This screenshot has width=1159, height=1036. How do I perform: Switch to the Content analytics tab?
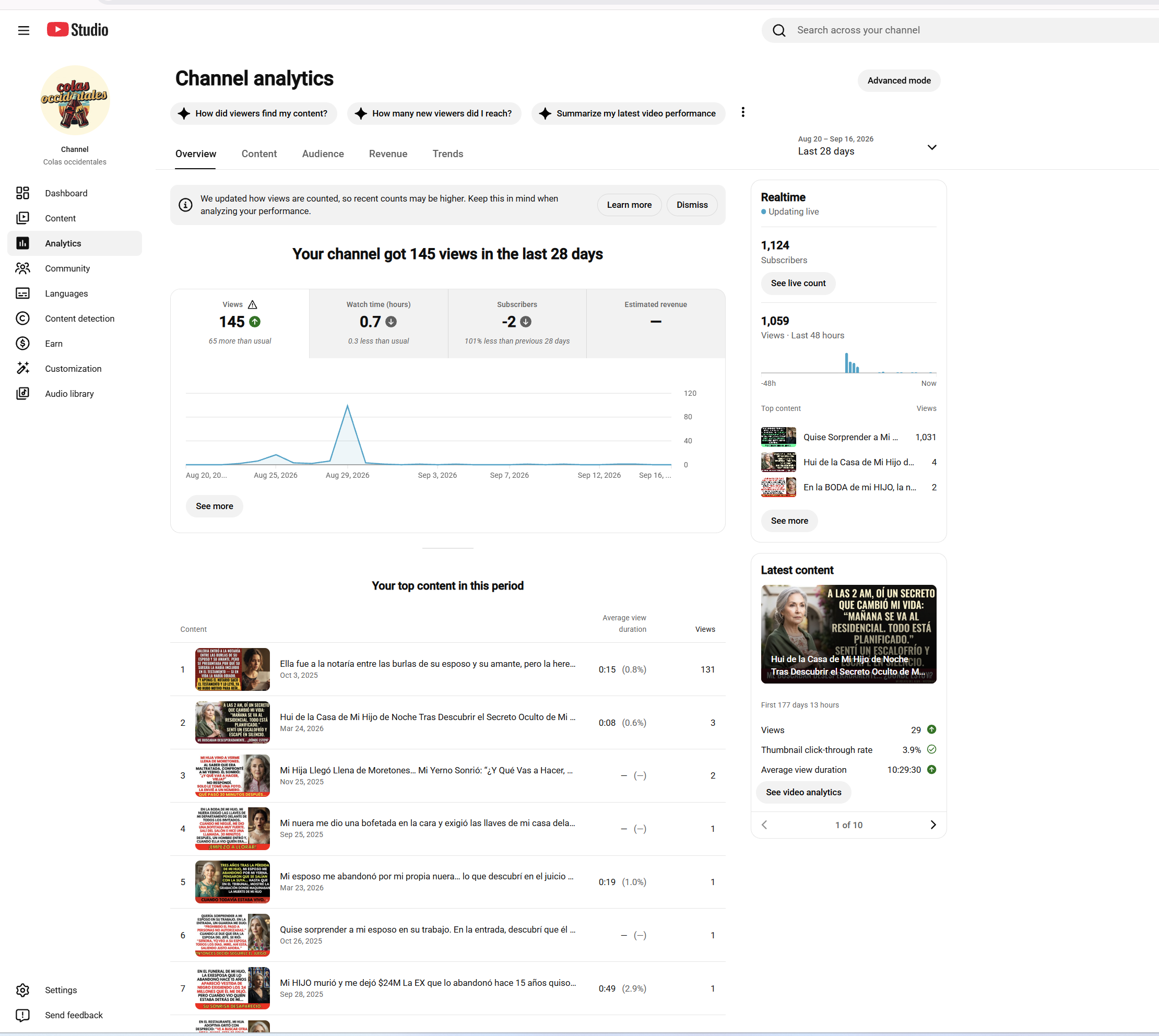pyautogui.click(x=259, y=154)
